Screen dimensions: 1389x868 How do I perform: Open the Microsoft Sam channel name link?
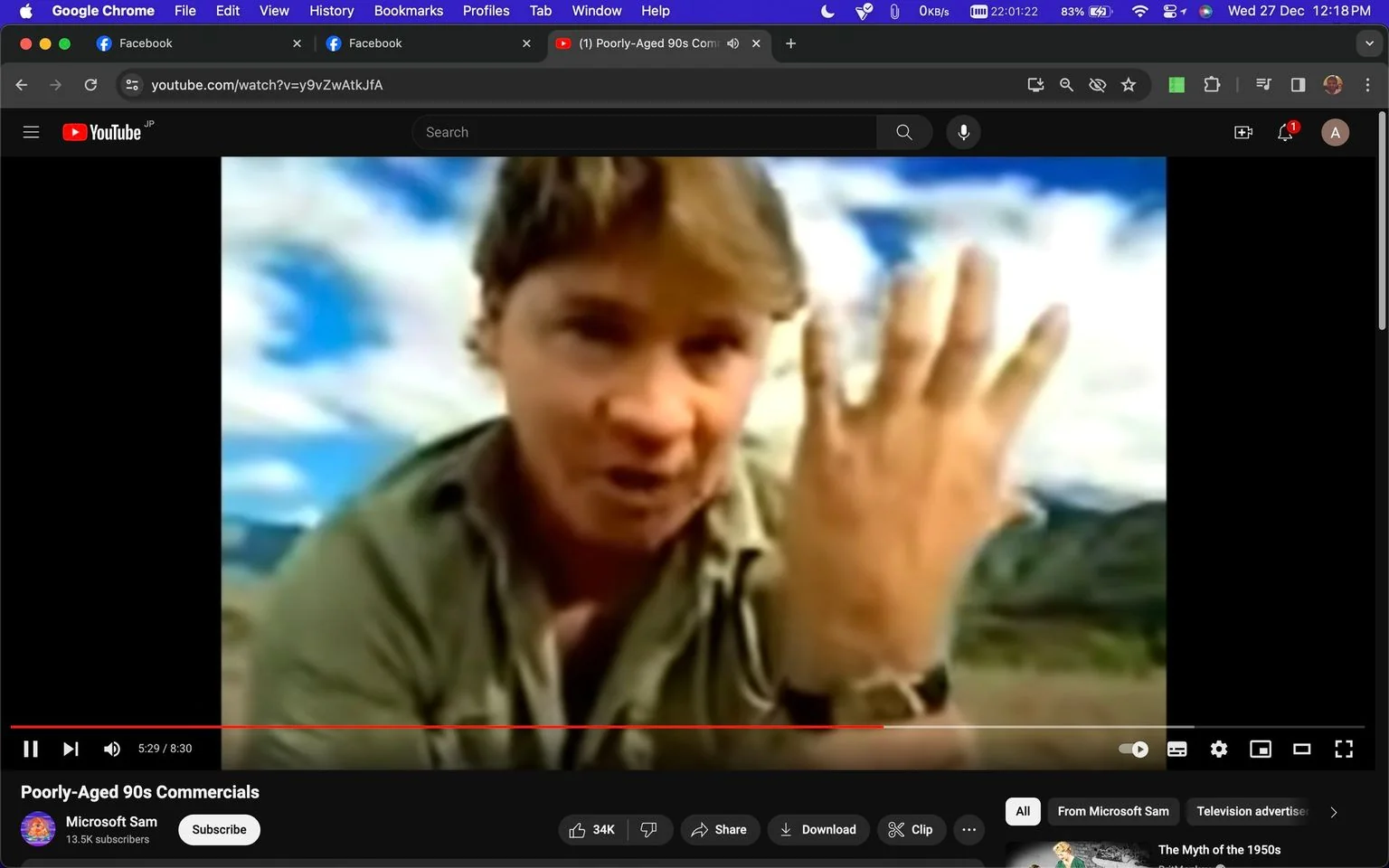tap(111, 822)
